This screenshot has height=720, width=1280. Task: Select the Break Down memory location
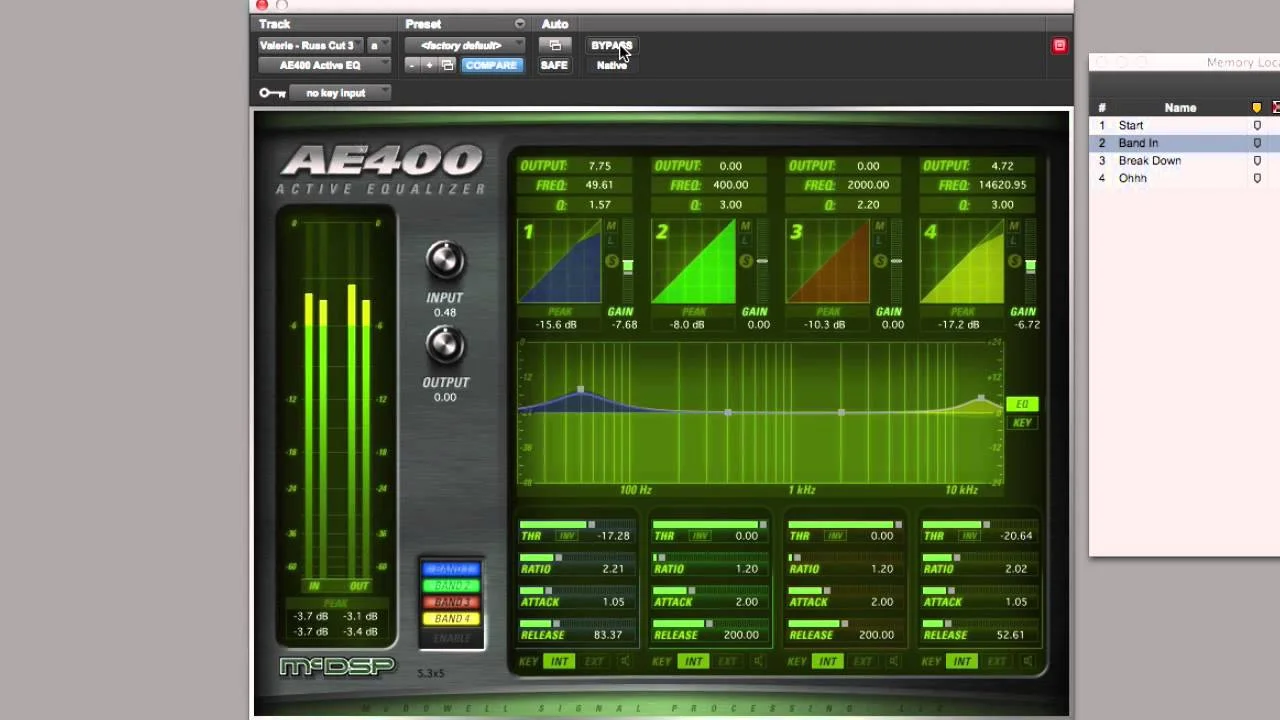pyautogui.click(x=1149, y=160)
